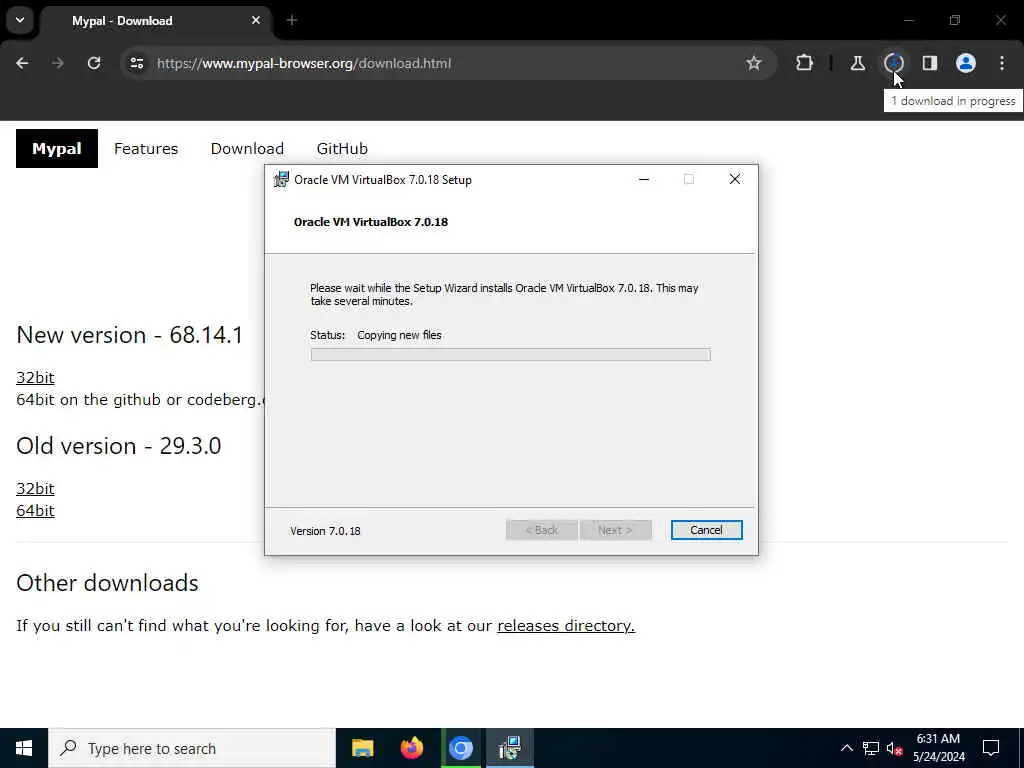Click the disabled Next button in Setup
Viewport: 1024px width, 768px height.
[615, 530]
